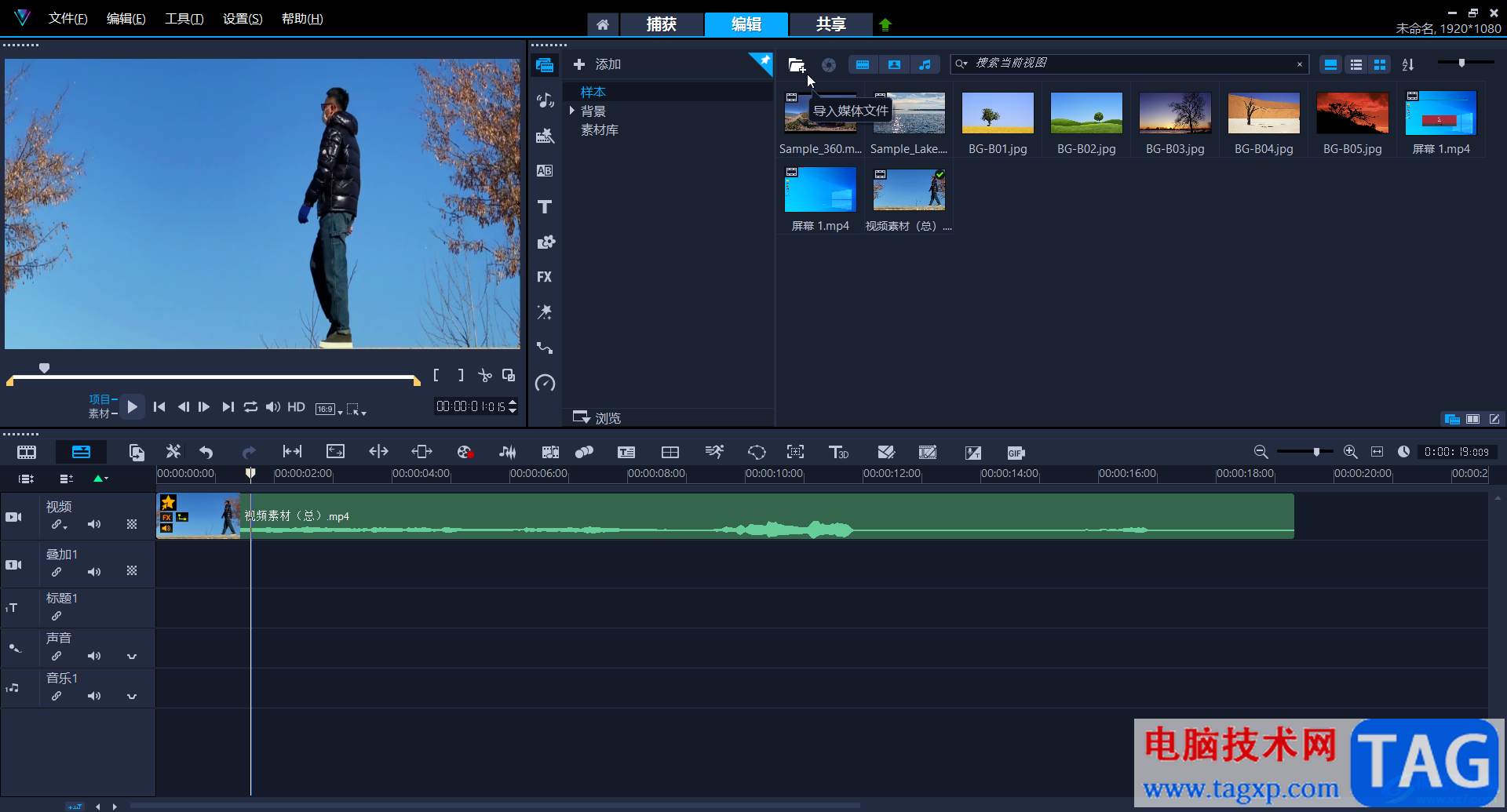1507x812 pixels.
Task: Click the 添加 add folder button
Action: pos(597,64)
